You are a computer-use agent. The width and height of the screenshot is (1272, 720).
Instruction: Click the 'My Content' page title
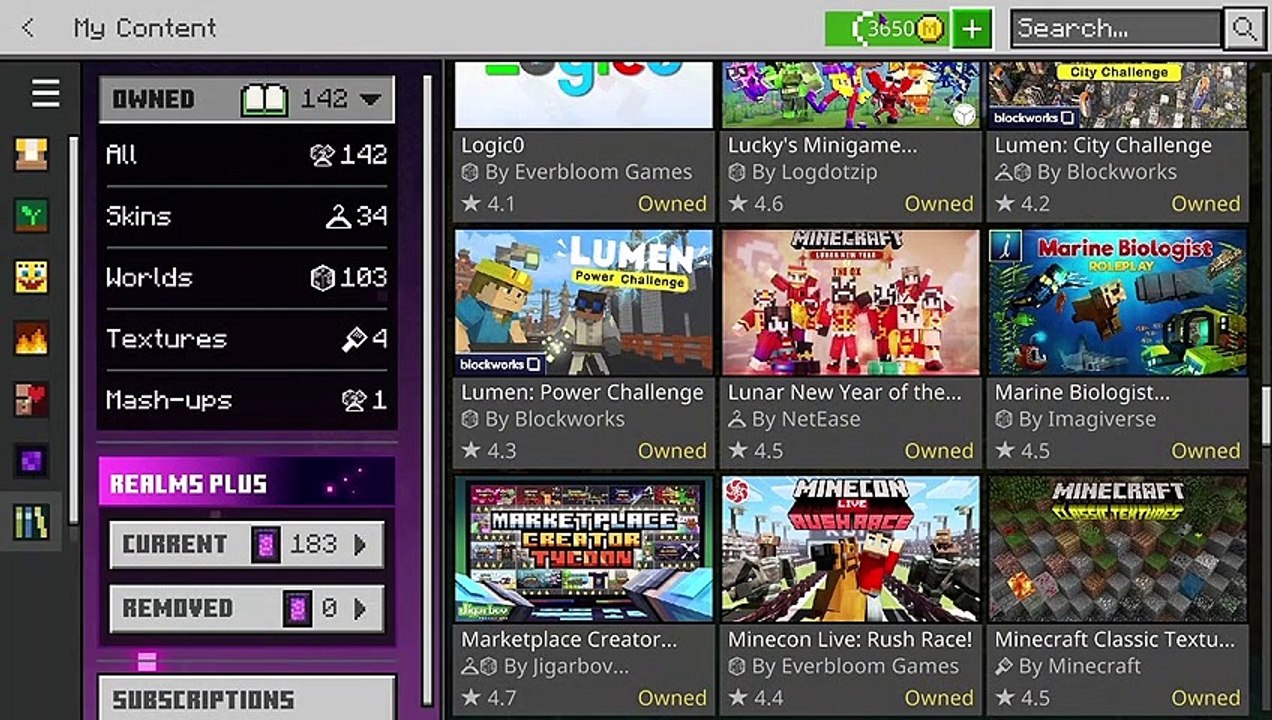(145, 28)
